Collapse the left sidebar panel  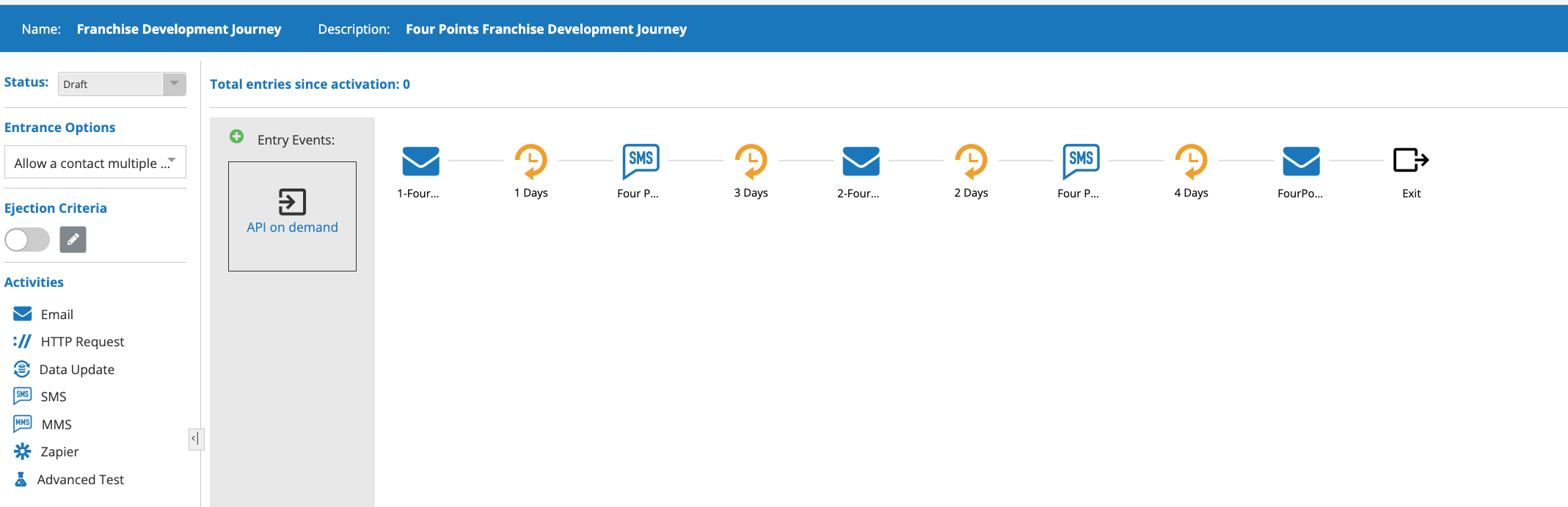click(196, 439)
